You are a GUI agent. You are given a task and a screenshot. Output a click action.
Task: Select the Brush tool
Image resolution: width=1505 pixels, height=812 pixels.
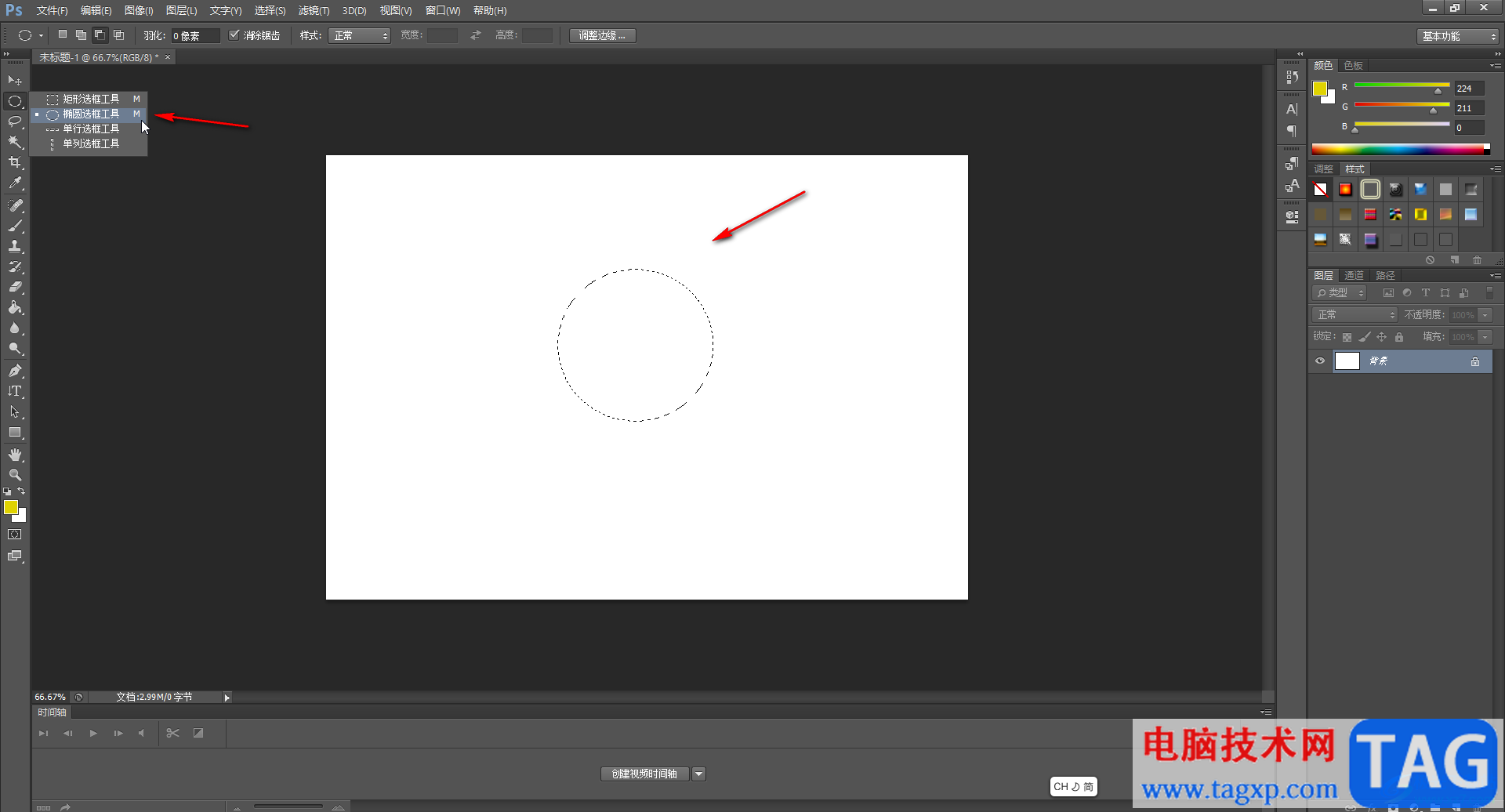click(x=15, y=226)
